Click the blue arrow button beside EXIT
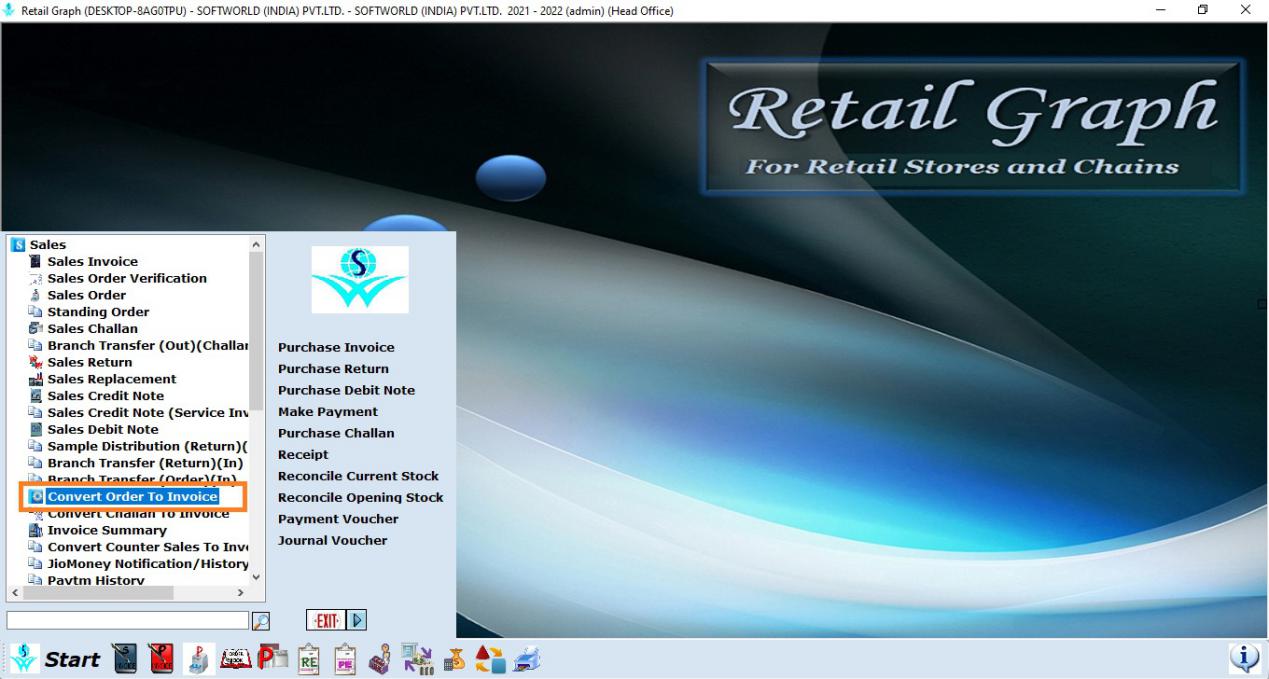The height and width of the screenshot is (679, 1269). (x=357, y=620)
